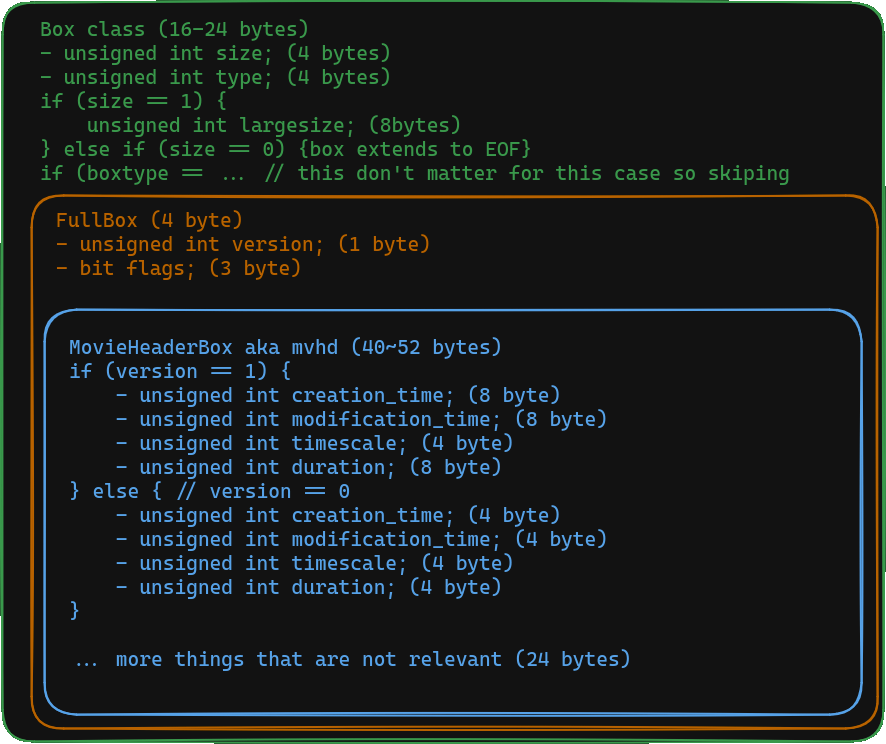Click the "unsigned int largesize; (8bytes)" line
886x744 pixels.
click(x=273, y=125)
